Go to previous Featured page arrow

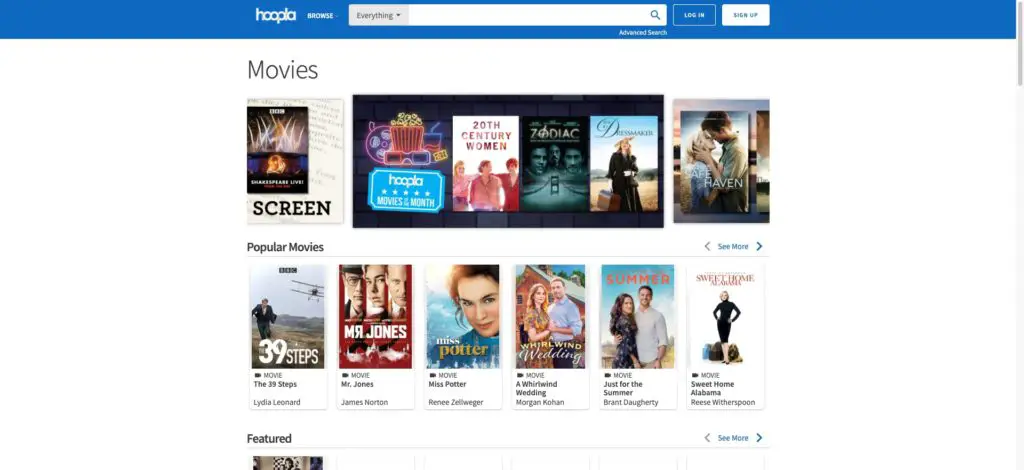707,438
